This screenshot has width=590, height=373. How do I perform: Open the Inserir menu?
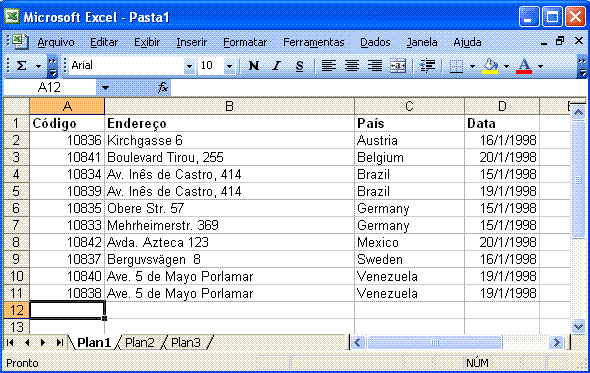point(192,42)
